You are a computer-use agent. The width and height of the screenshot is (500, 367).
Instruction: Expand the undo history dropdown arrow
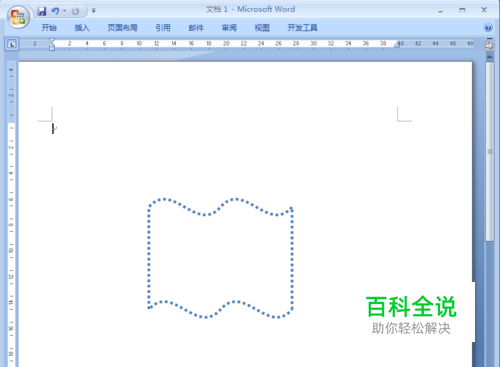tap(64, 11)
